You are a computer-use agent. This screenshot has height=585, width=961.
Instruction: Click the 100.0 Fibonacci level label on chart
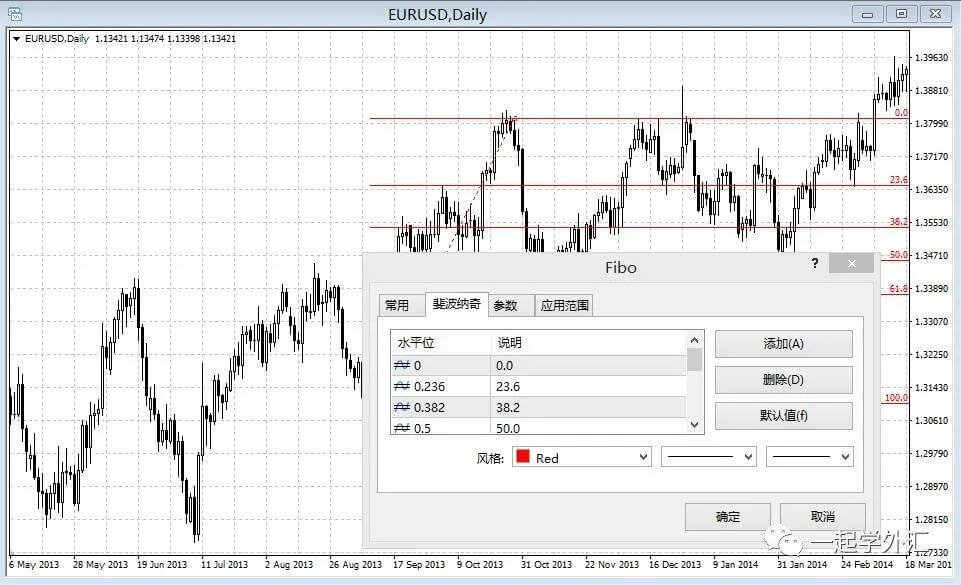(895, 398)
